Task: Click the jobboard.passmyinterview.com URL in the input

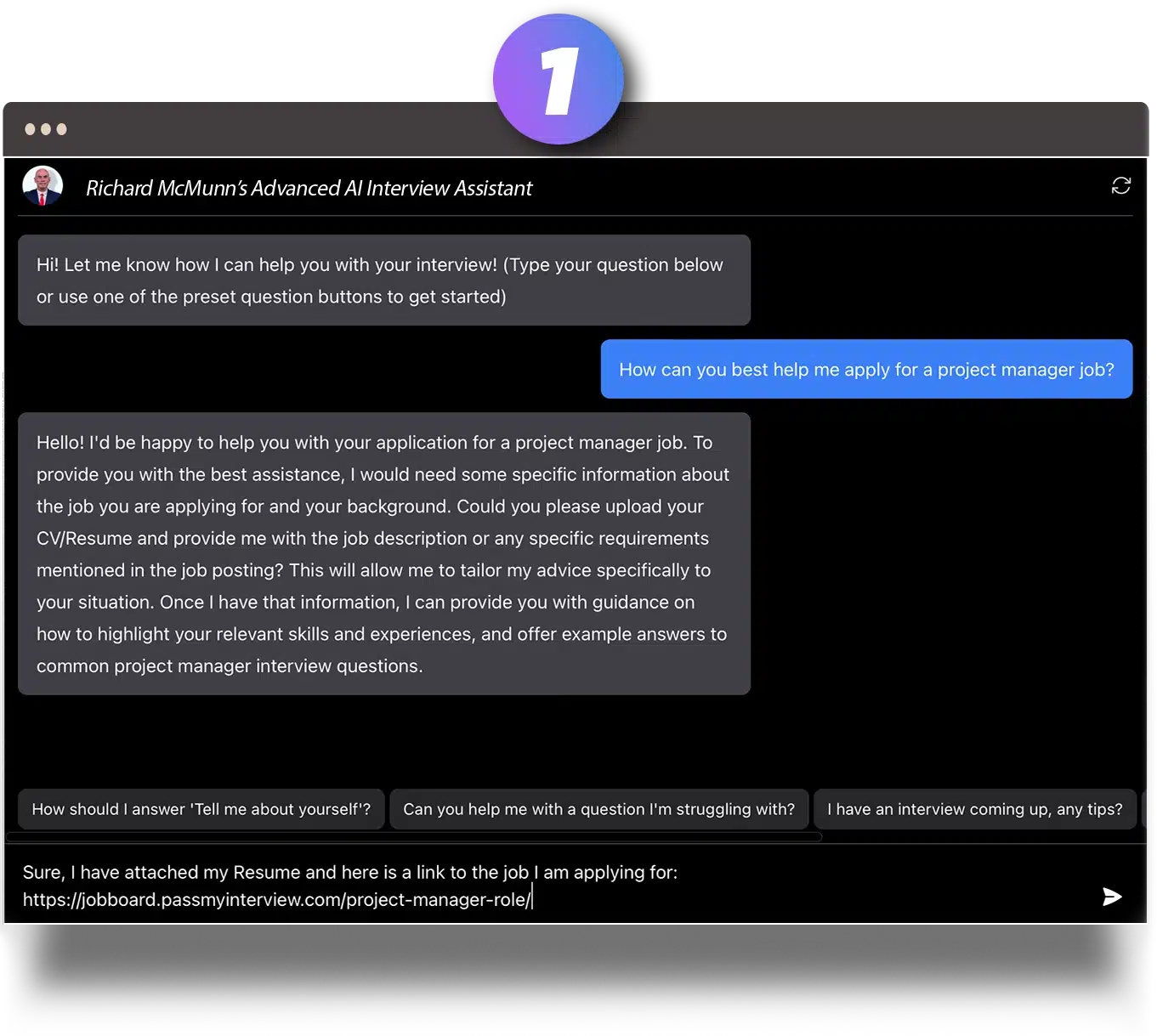Action: [x=276, y=900]
